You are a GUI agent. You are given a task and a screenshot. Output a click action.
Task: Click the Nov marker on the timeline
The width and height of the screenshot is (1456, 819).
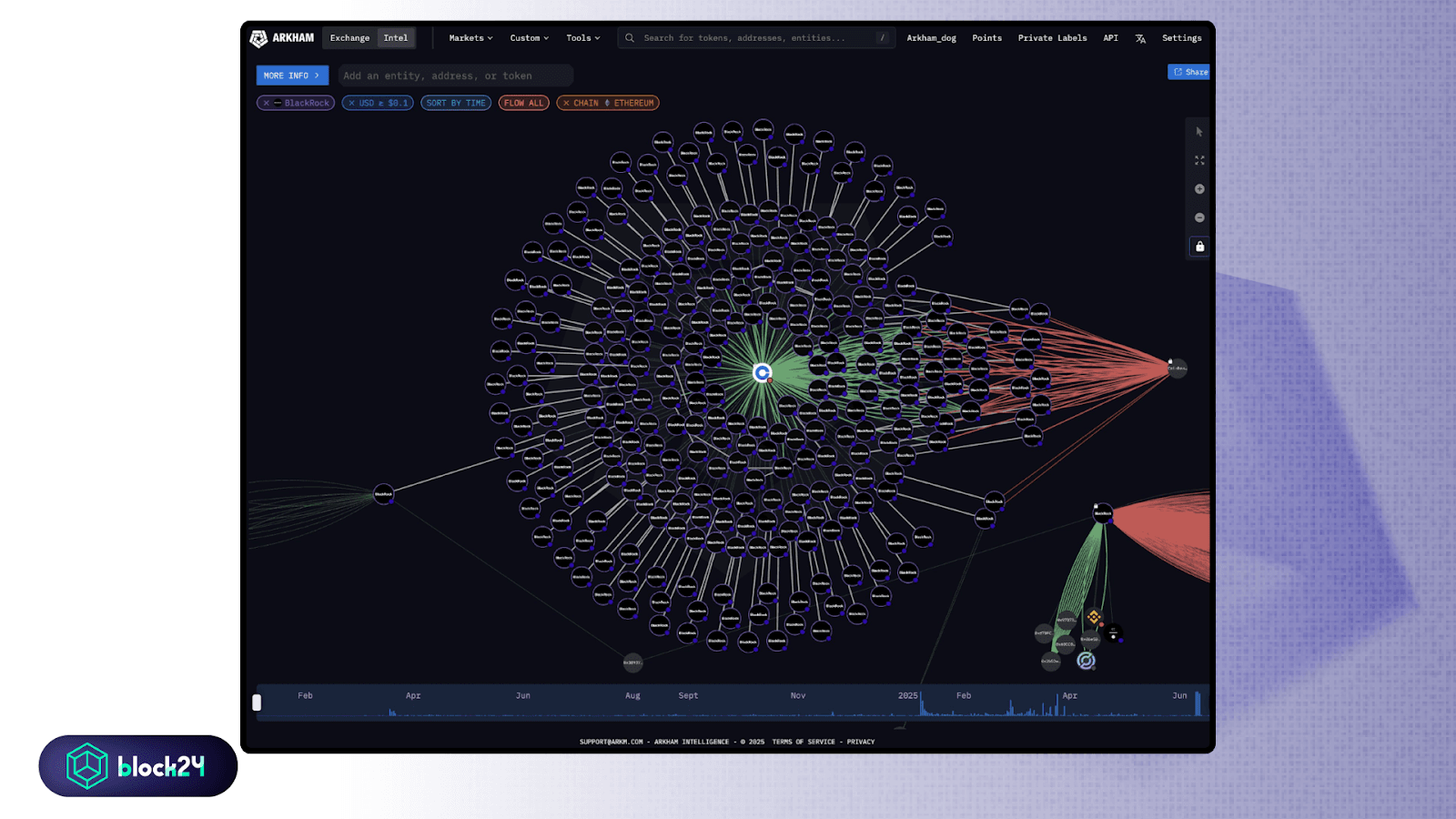(x=798, y=695)
